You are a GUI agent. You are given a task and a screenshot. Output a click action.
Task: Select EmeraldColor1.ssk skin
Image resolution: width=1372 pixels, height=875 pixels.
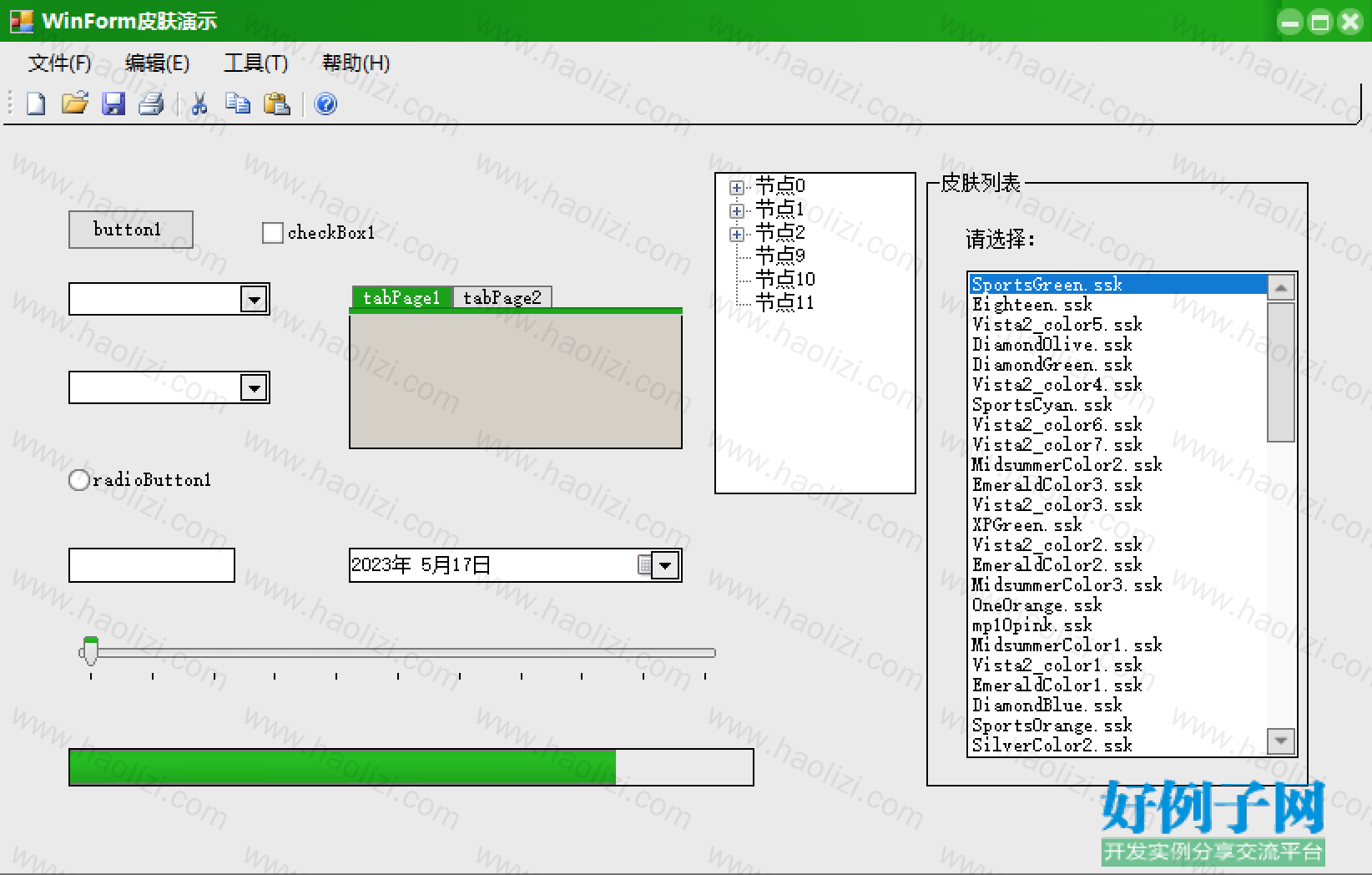(1118, 685)
